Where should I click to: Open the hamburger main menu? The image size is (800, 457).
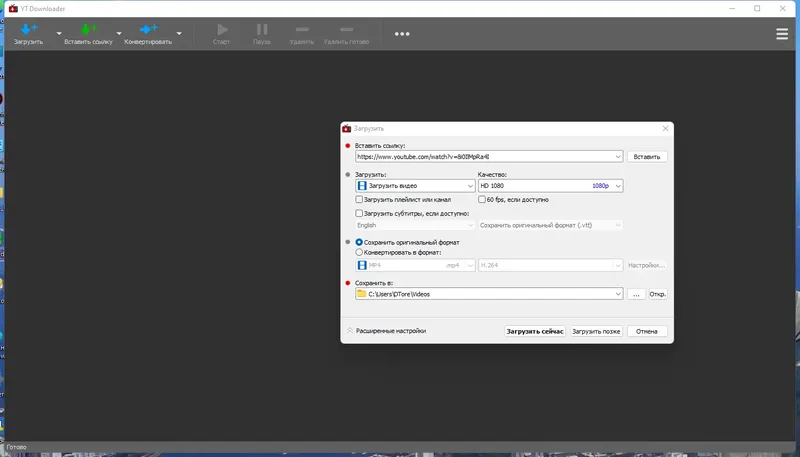tap(782, 34)
